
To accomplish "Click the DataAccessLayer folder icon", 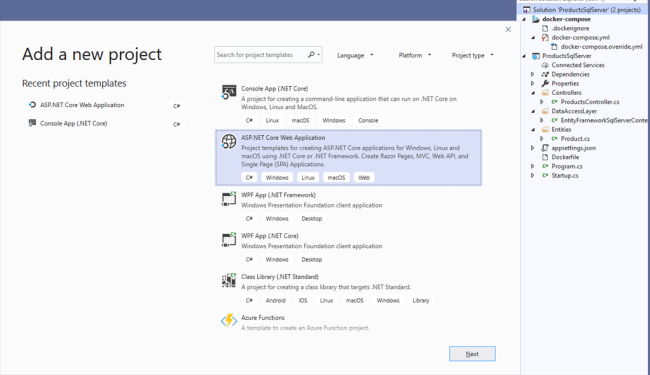I will (x=545, y=111).
